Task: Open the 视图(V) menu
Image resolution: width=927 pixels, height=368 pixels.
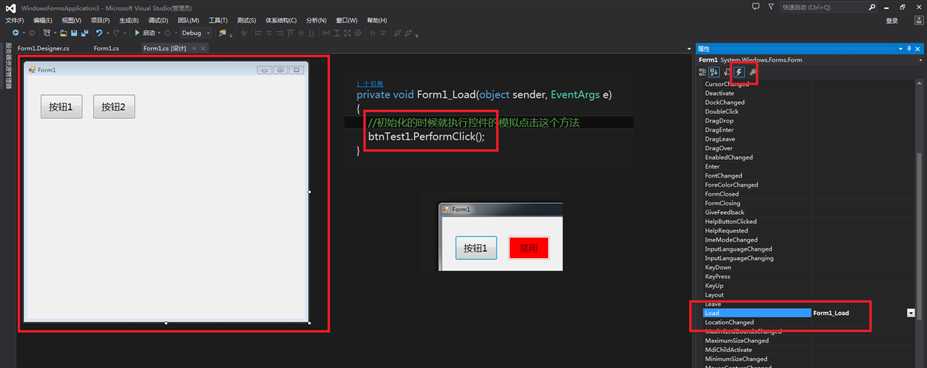Action: click(71, 21)
